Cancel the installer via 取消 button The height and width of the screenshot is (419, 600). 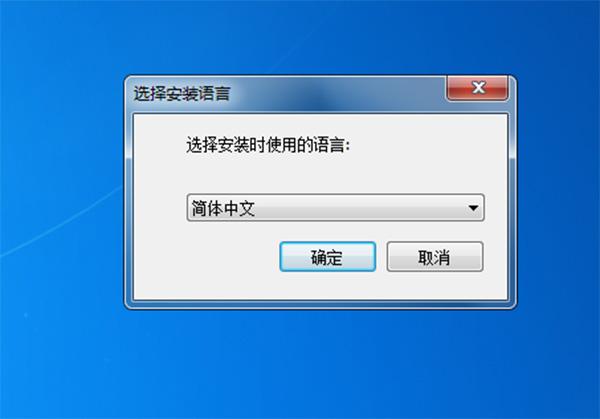[x=435, y=257]
